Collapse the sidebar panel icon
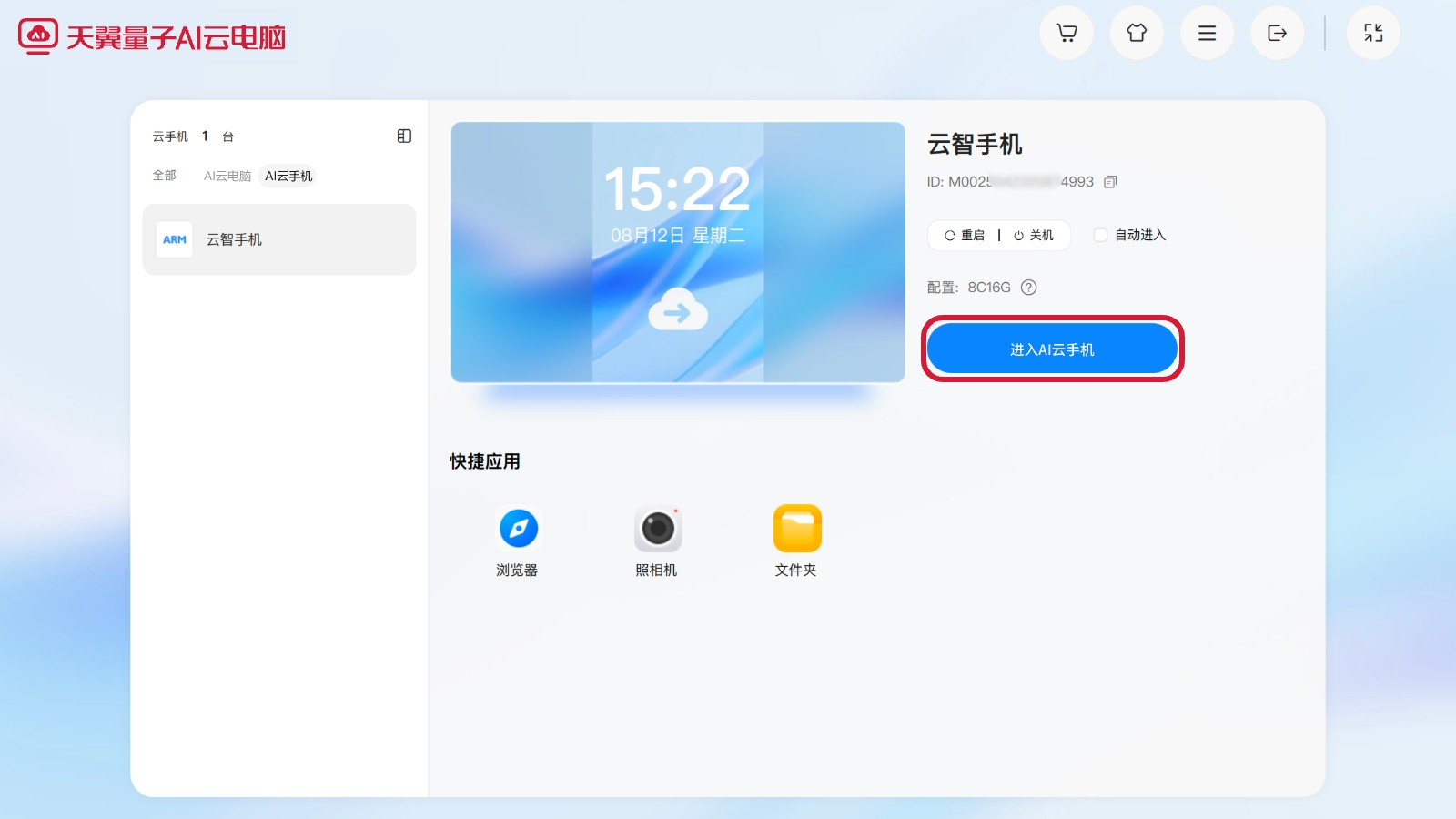 point(405,136)
